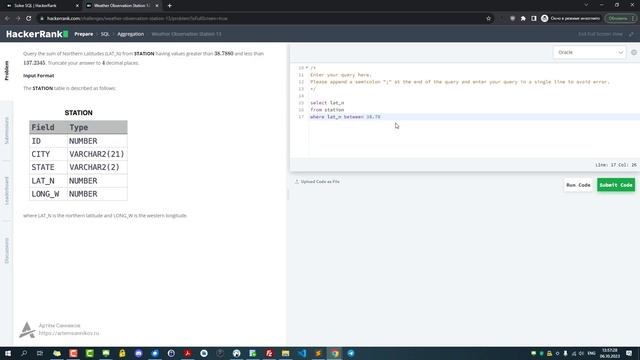Open Telegram from the taskbar

point(351,353)
